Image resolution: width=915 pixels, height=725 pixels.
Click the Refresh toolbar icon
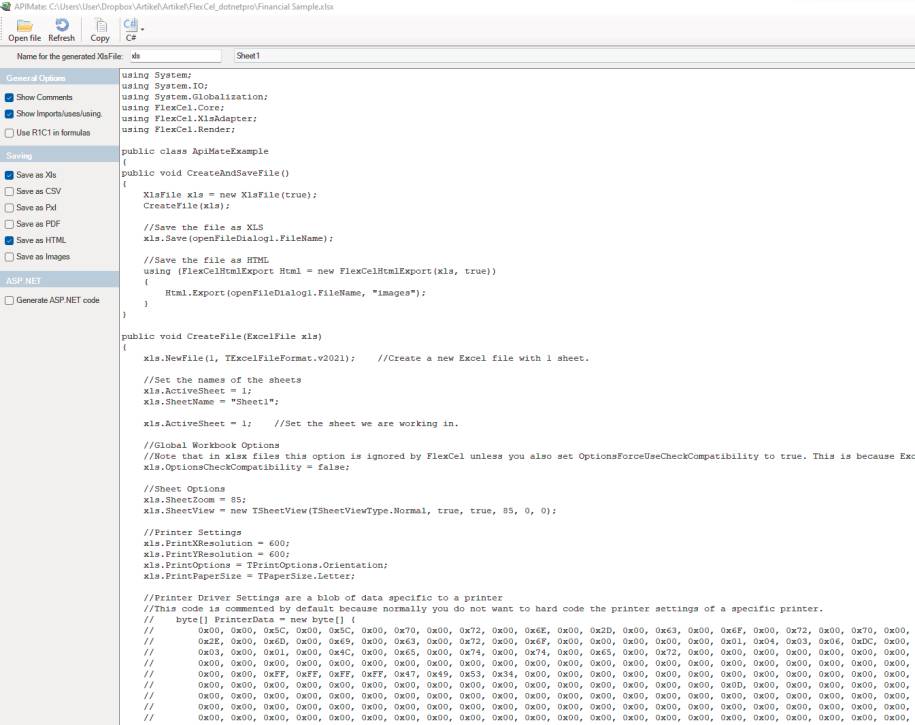[61, 25]
